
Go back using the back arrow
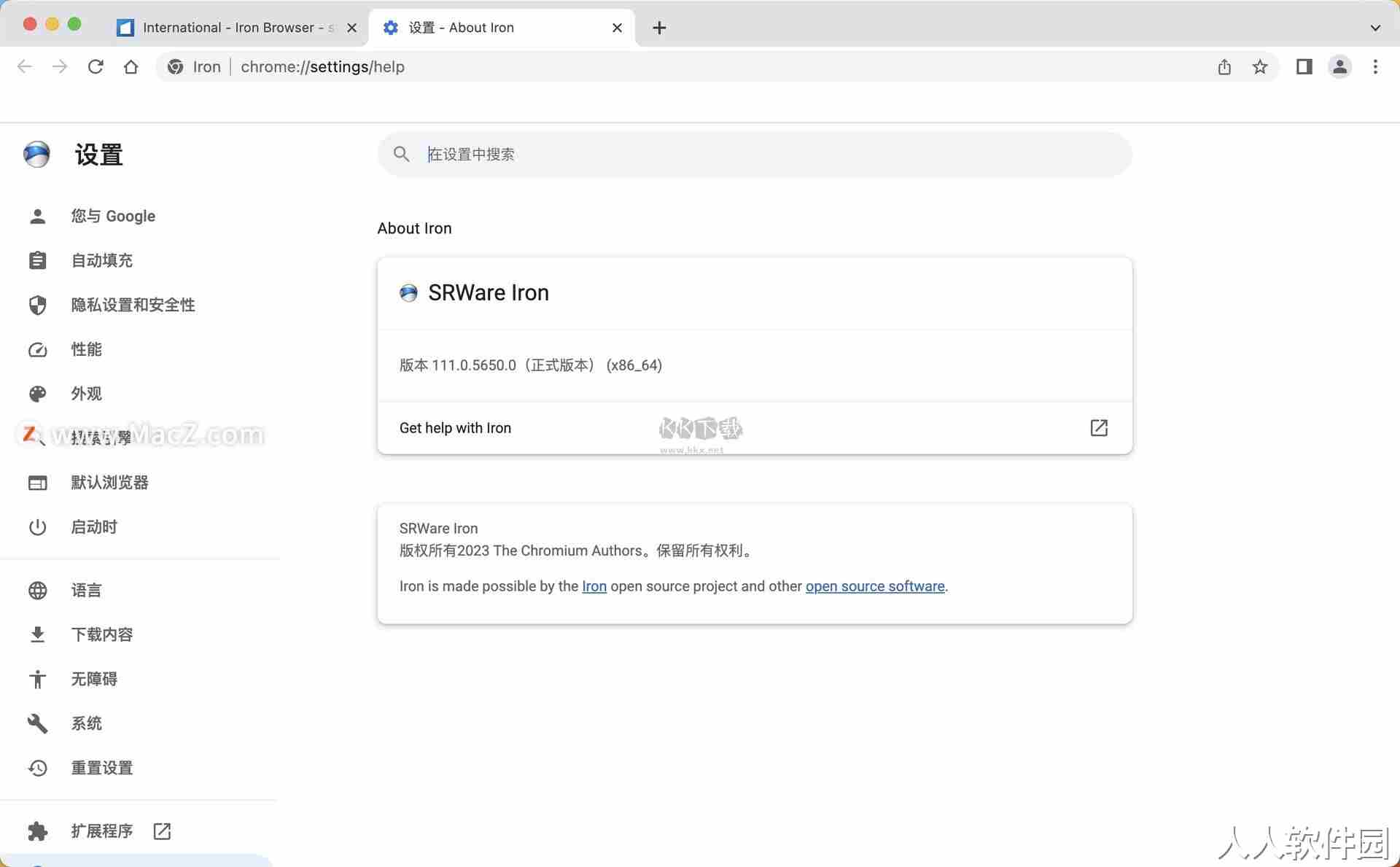[x=25, y=67]
